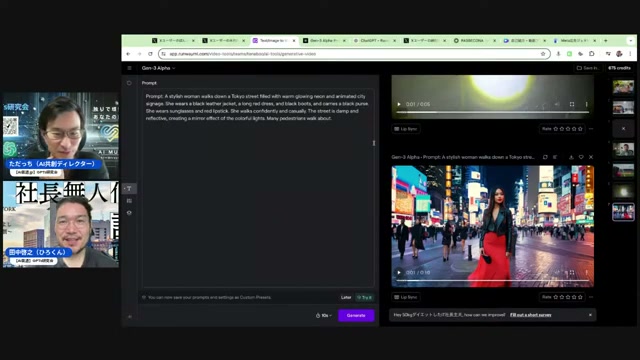This screenshot has height=360, width=640.
Task: Select the top thumbnail in the right strip
Action: 623,87
